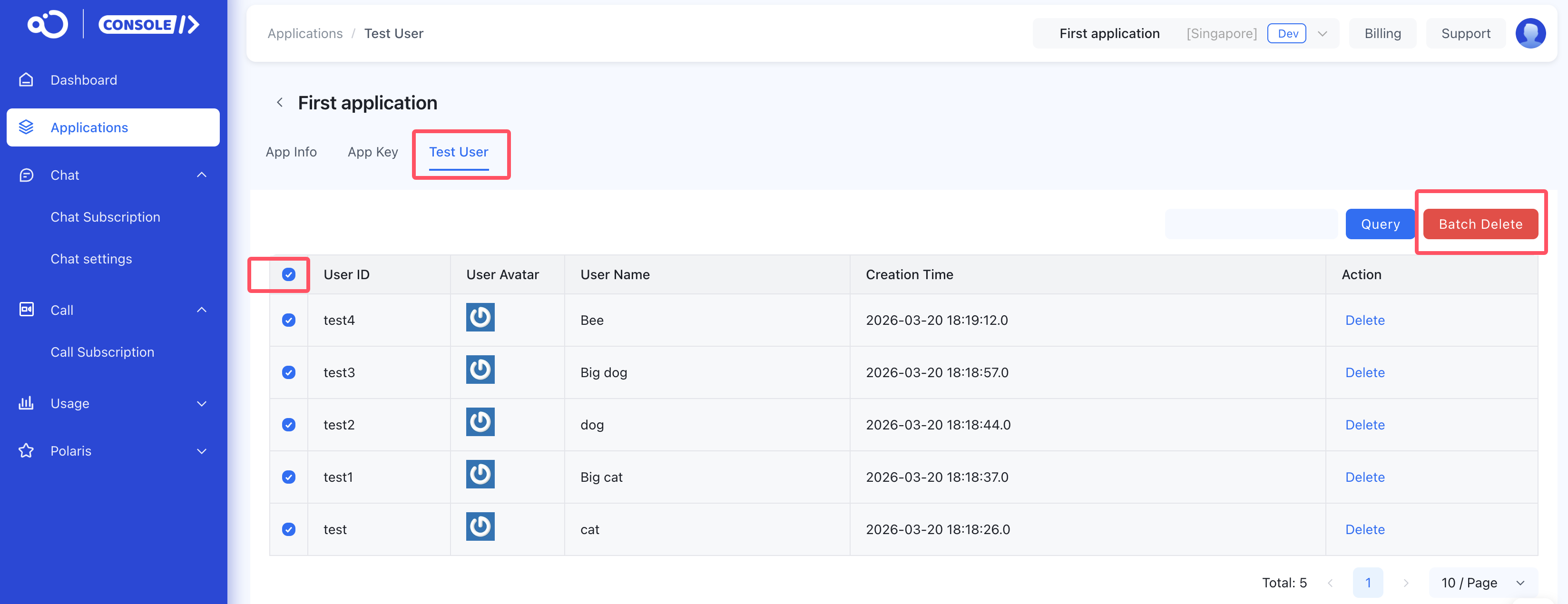Uncheck the test4 row checkbox

(x=288, y=320)
